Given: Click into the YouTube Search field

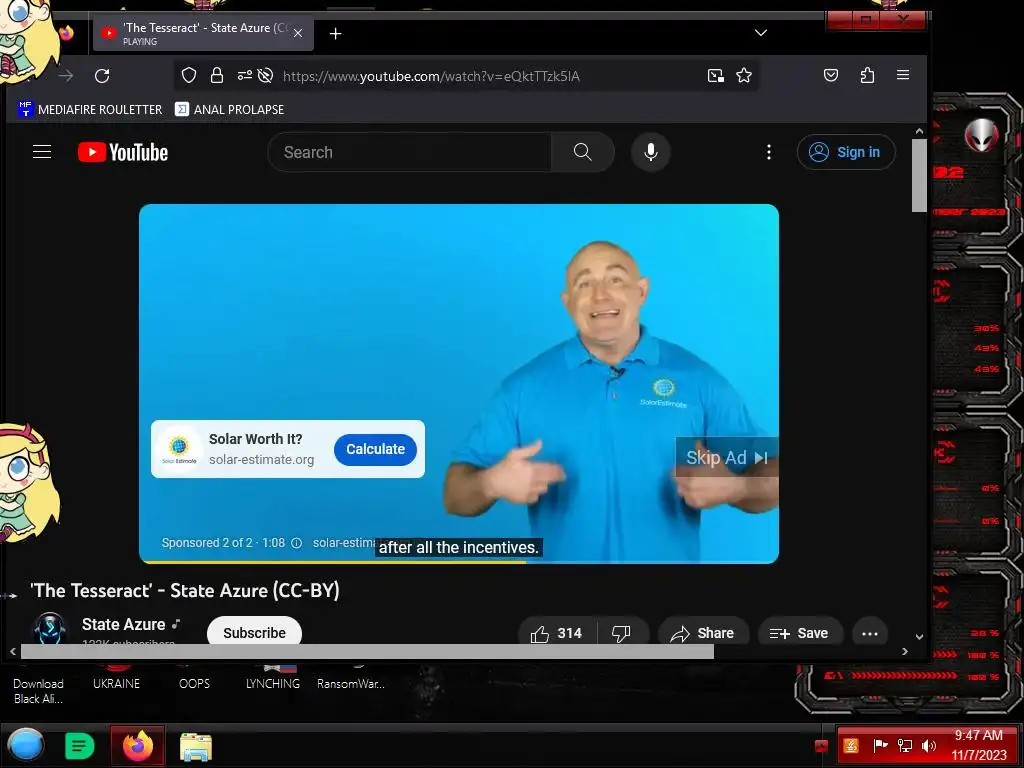Looking at the screenshot, I should point(409,152).
